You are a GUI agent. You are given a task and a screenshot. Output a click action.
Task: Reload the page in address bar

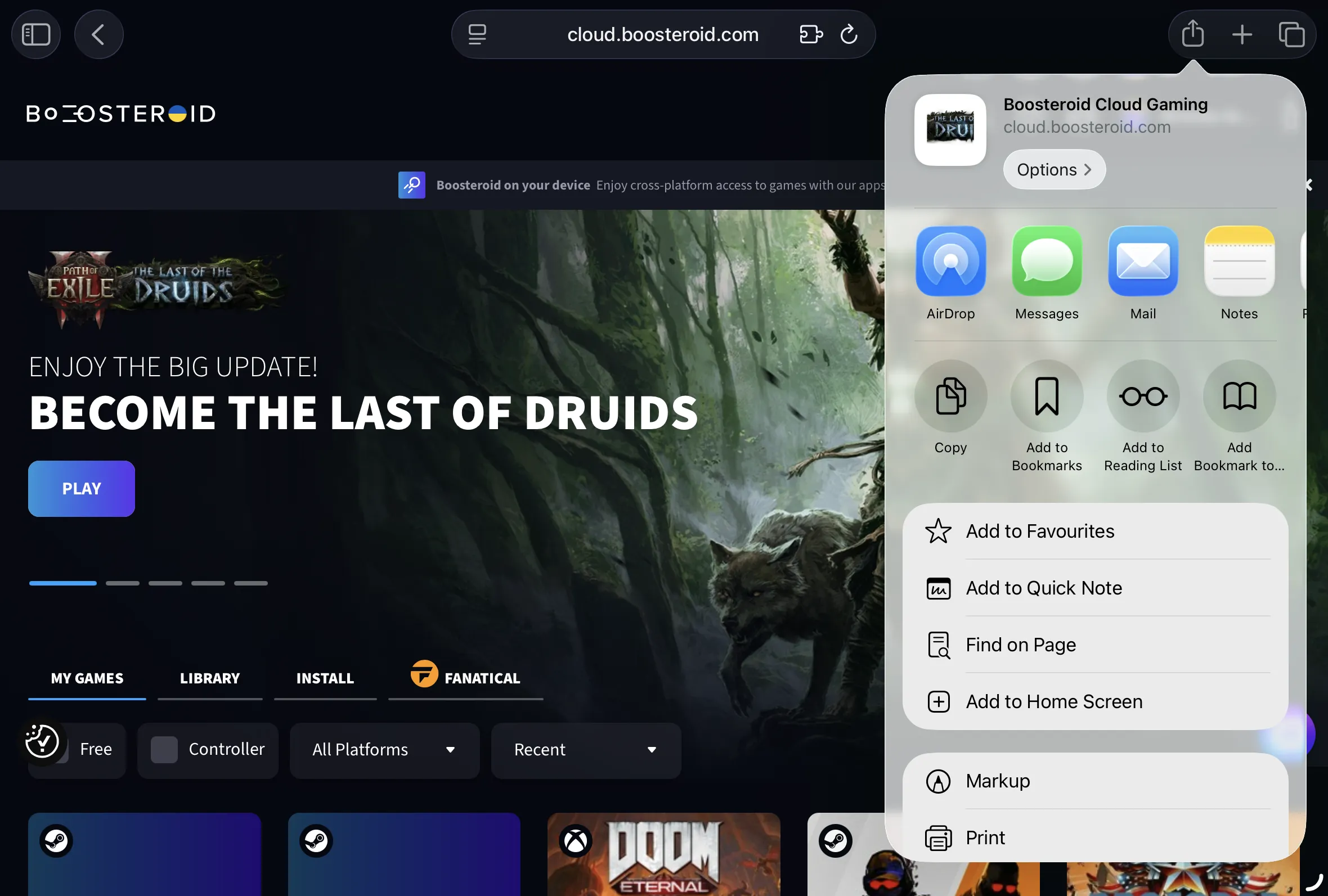click(x=849, y=34)
